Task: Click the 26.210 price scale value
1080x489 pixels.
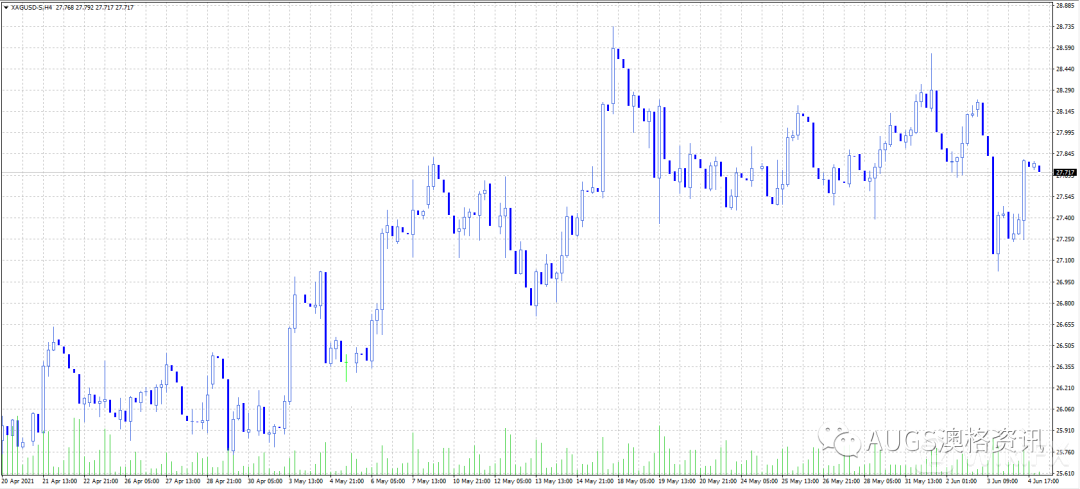Action: click(1064, 388)
